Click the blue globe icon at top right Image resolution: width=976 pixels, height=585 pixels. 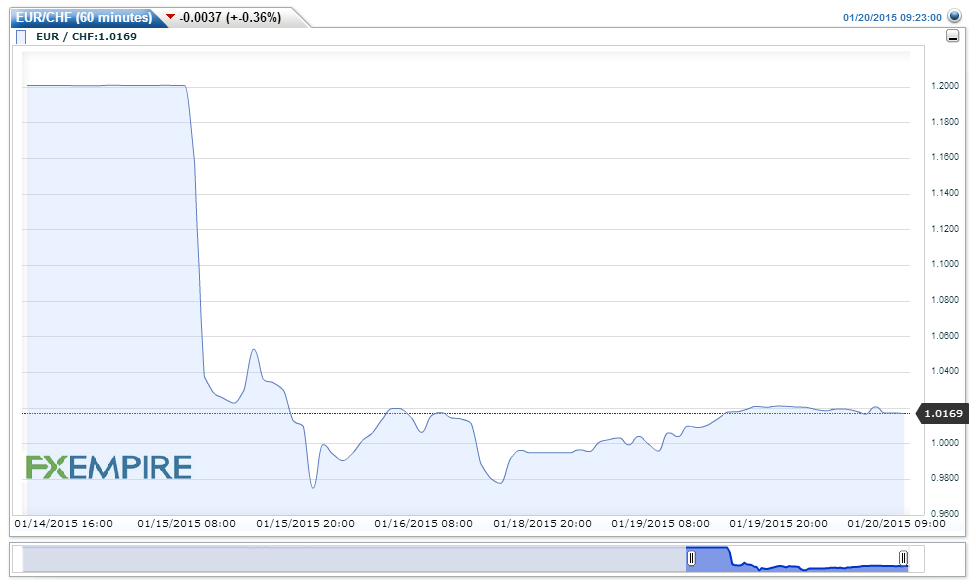coord(953,16)
